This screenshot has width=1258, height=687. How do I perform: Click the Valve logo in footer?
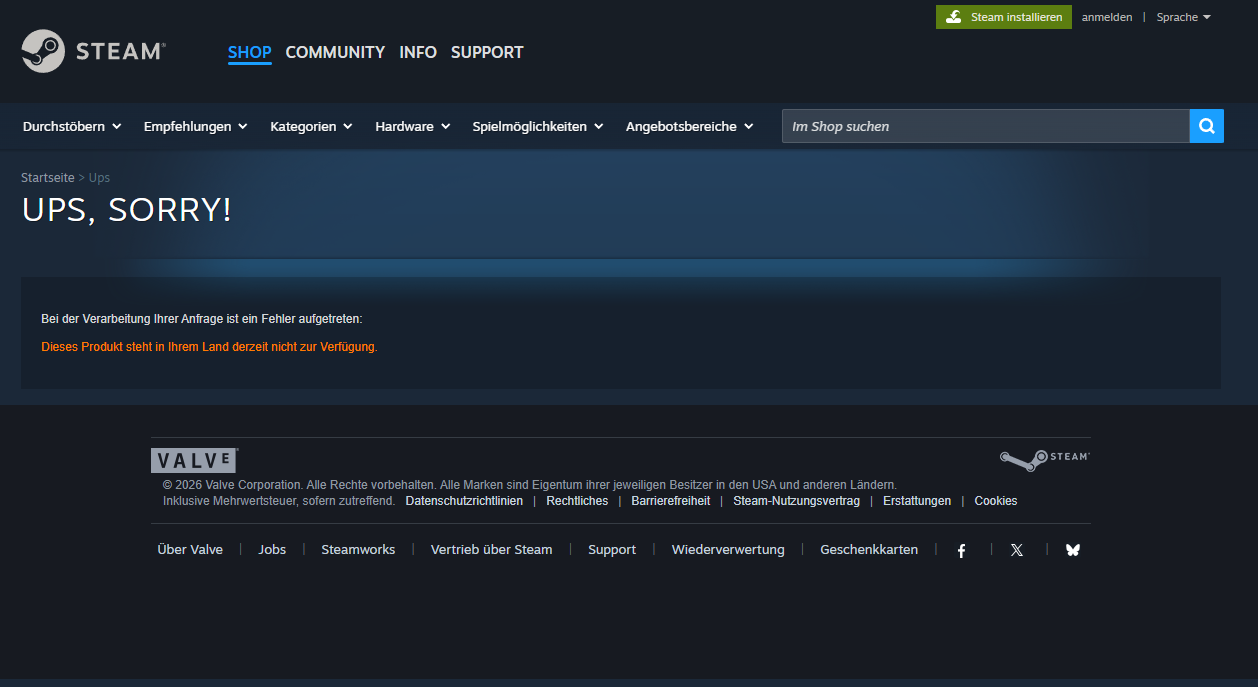[194, 460]
